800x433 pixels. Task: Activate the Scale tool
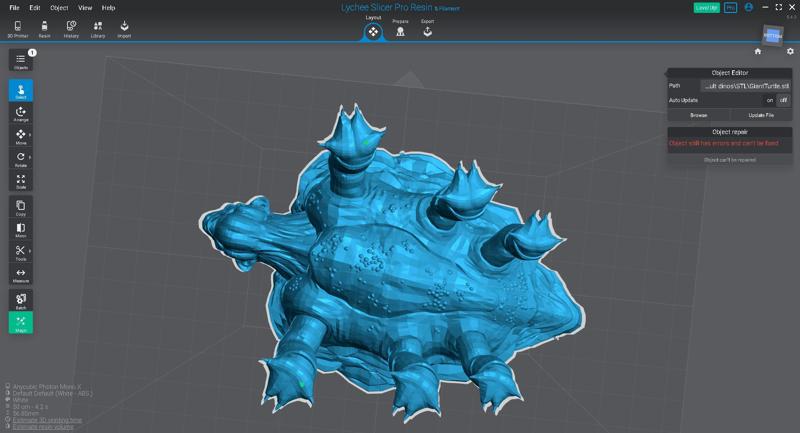pyautogui.click(x=21, y=181)
